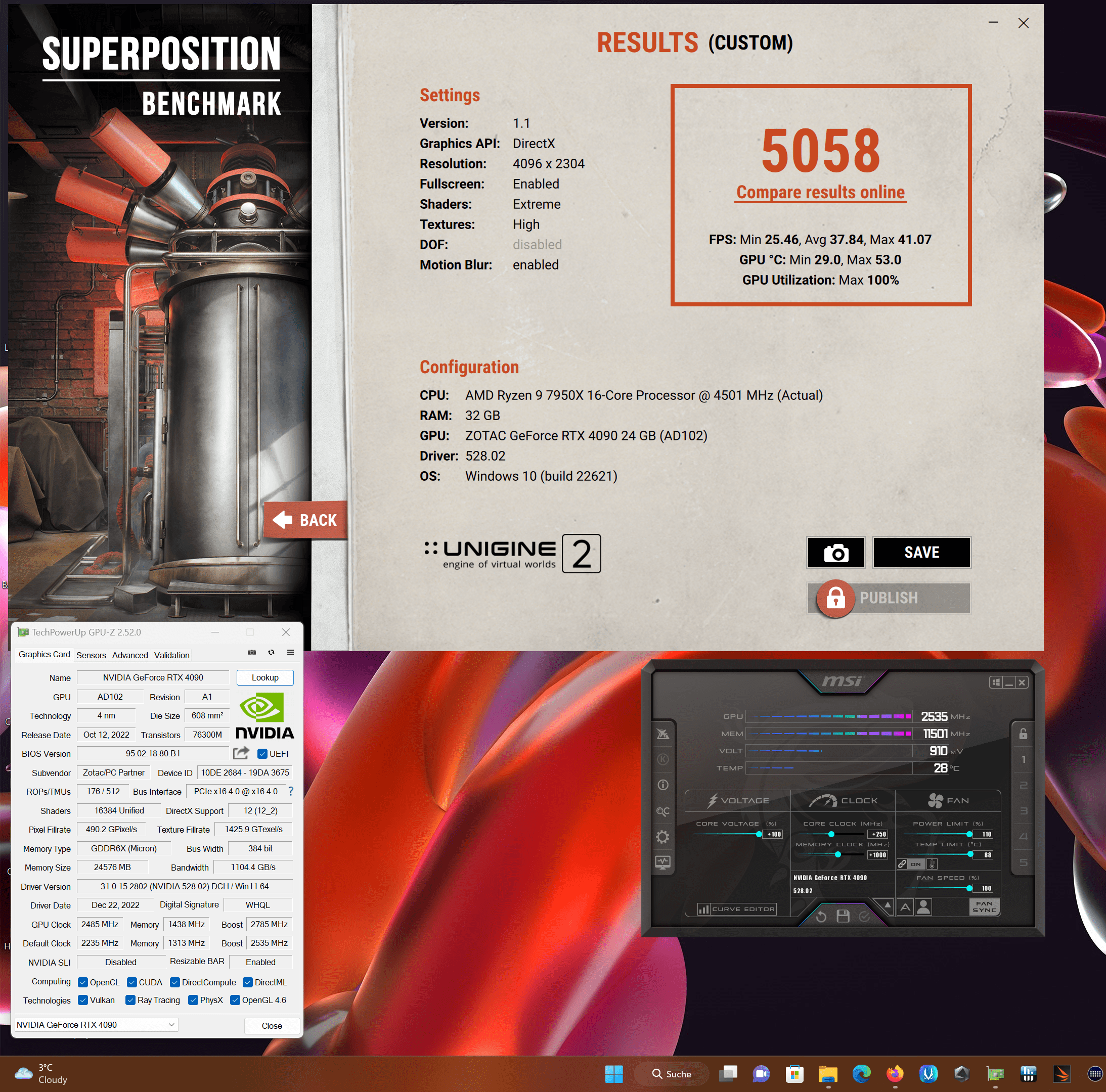The image size is (1106, 1092).
Task: Click the BIOS Version field in GPU-Z
Action: point(153,753)
